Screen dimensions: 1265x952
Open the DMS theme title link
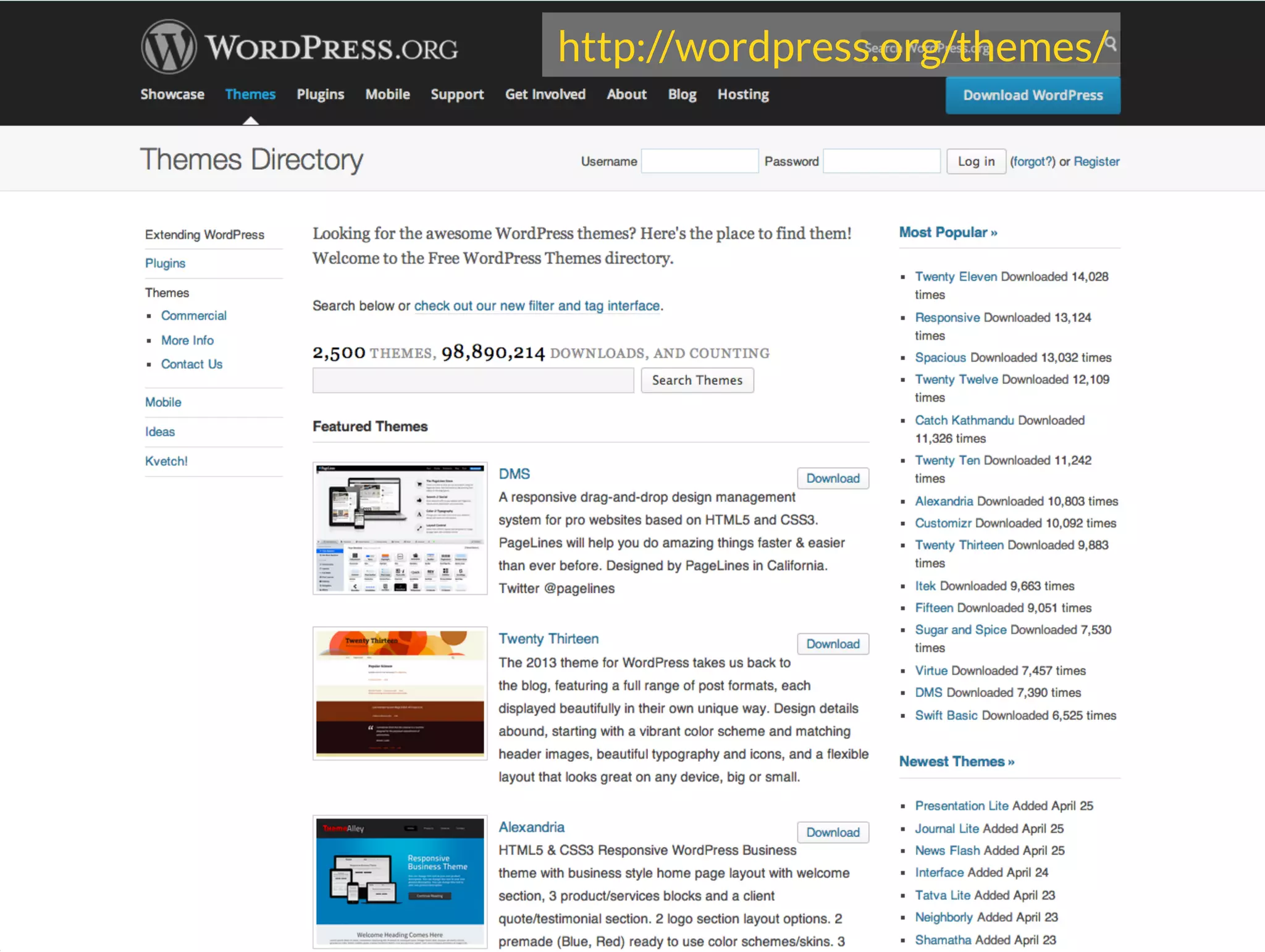pyautogui.click(x=515, y=474)
